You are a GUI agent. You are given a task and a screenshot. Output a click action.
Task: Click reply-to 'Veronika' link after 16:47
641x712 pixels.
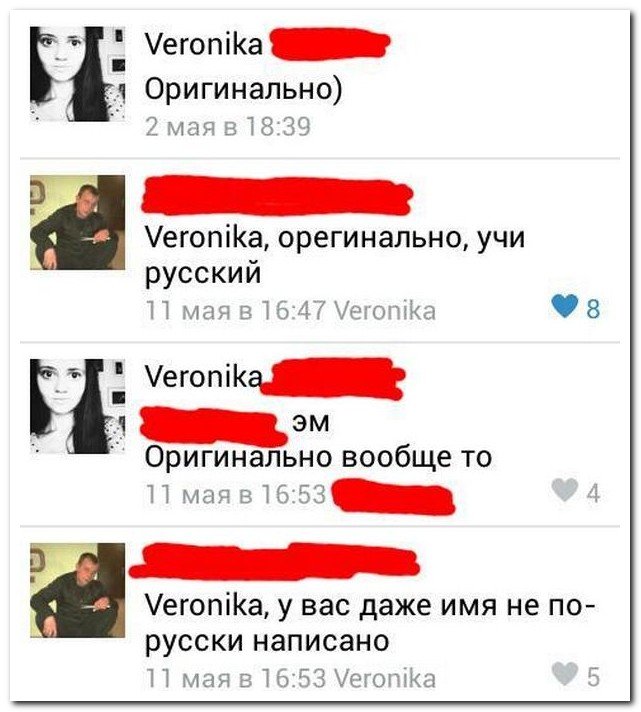385,311
